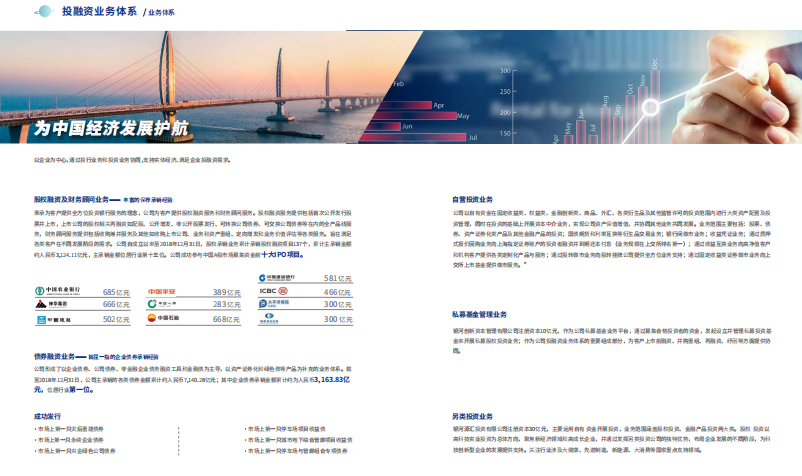
Task: Click the 市场上第一只央企绿色公司债券 bullet
Action: pos(75,451)
